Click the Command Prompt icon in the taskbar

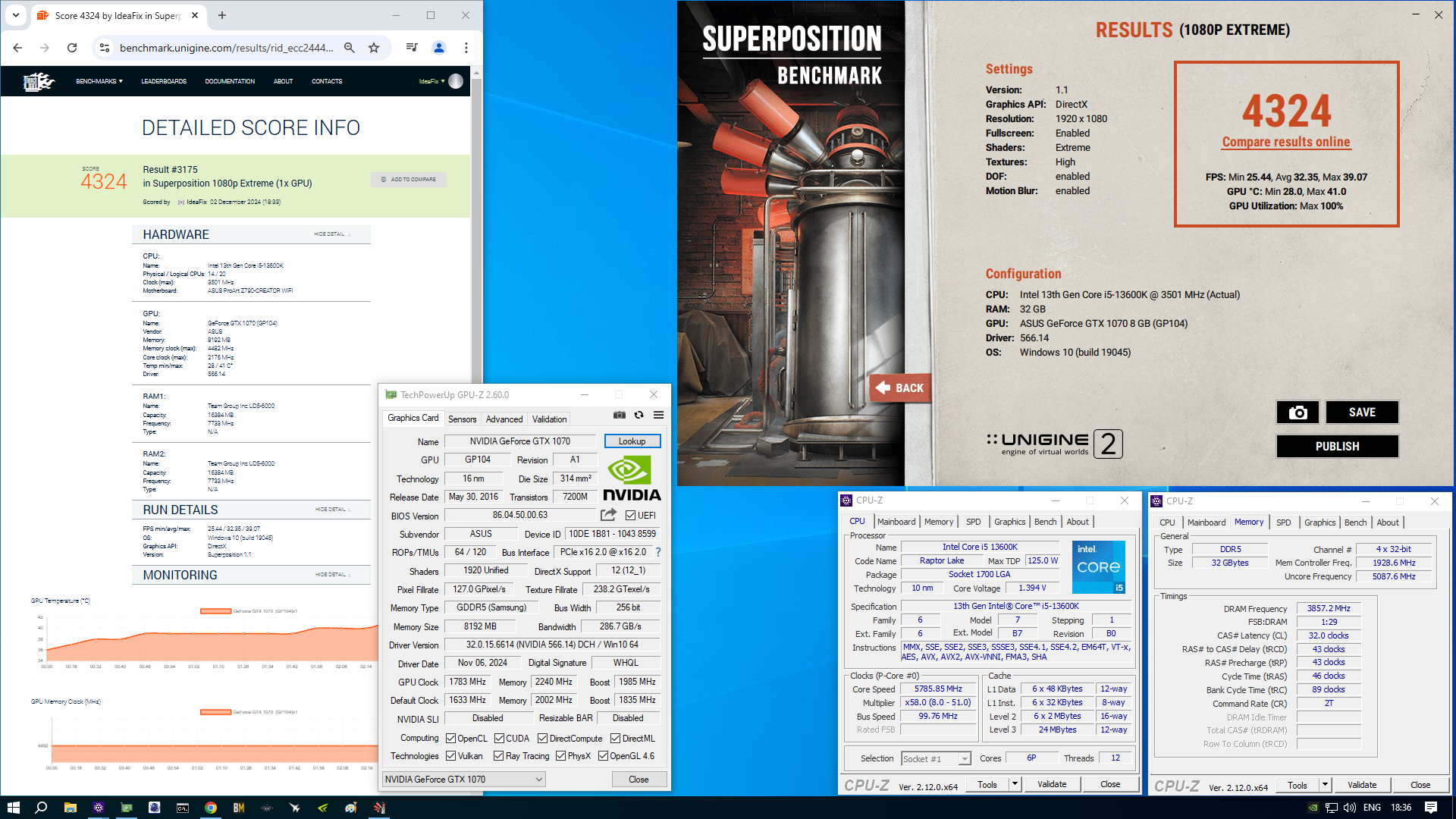click(x=183, y=808)
